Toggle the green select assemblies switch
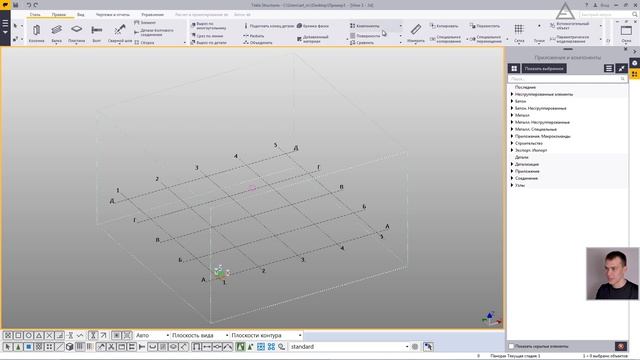 point(240,347)
